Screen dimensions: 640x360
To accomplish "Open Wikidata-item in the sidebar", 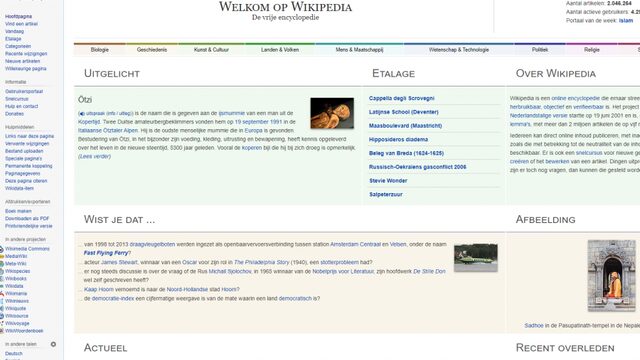I will tap(19, 188).
